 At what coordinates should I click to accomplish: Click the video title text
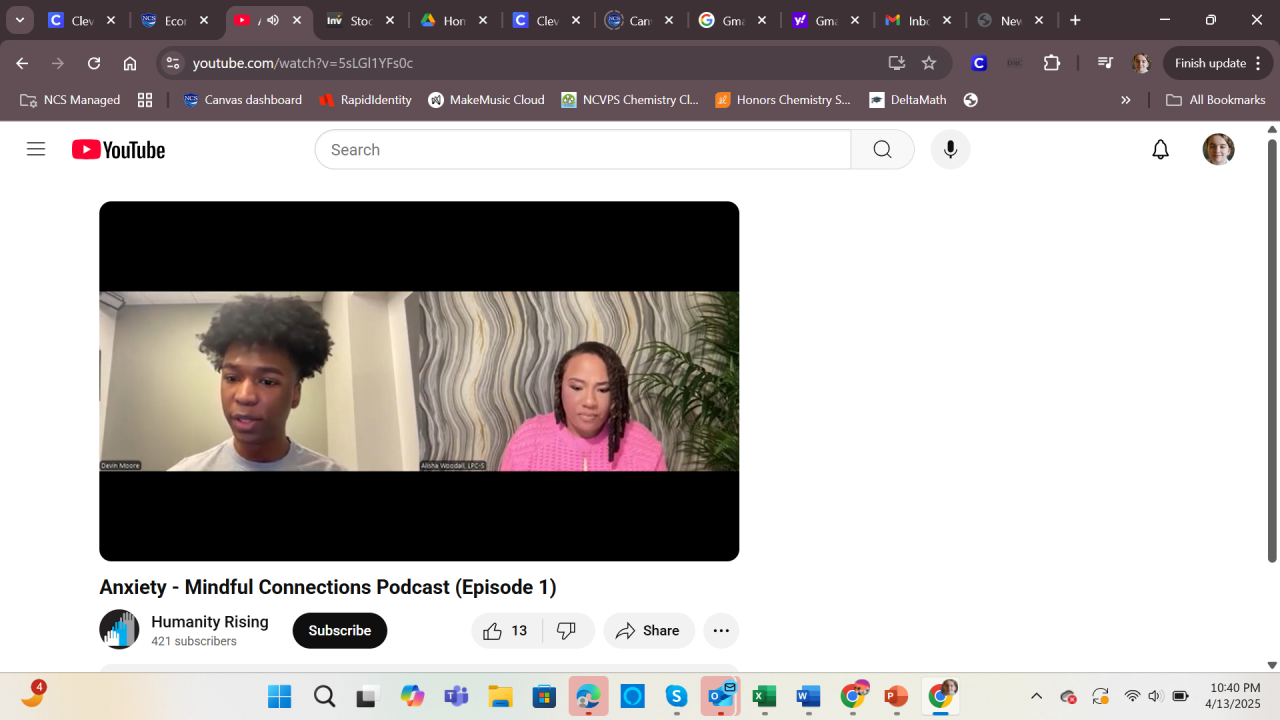(328, 587)
